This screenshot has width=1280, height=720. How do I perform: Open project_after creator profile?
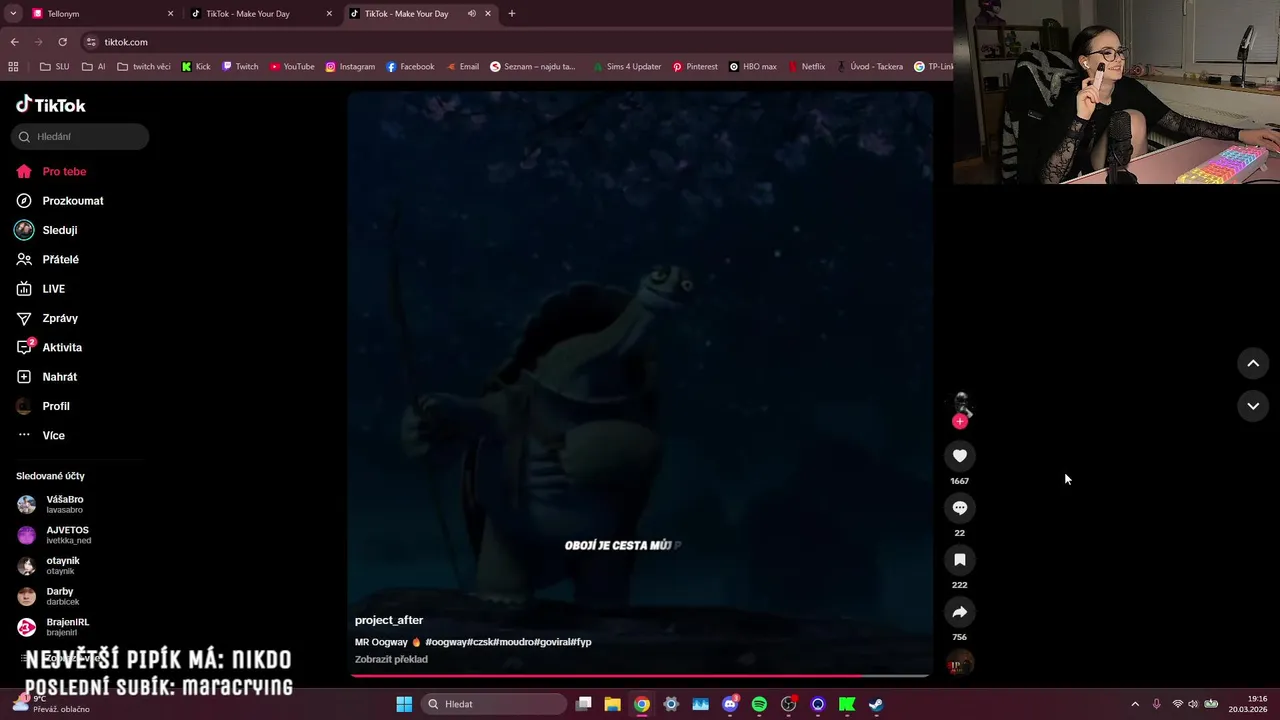tap(389, 620)
